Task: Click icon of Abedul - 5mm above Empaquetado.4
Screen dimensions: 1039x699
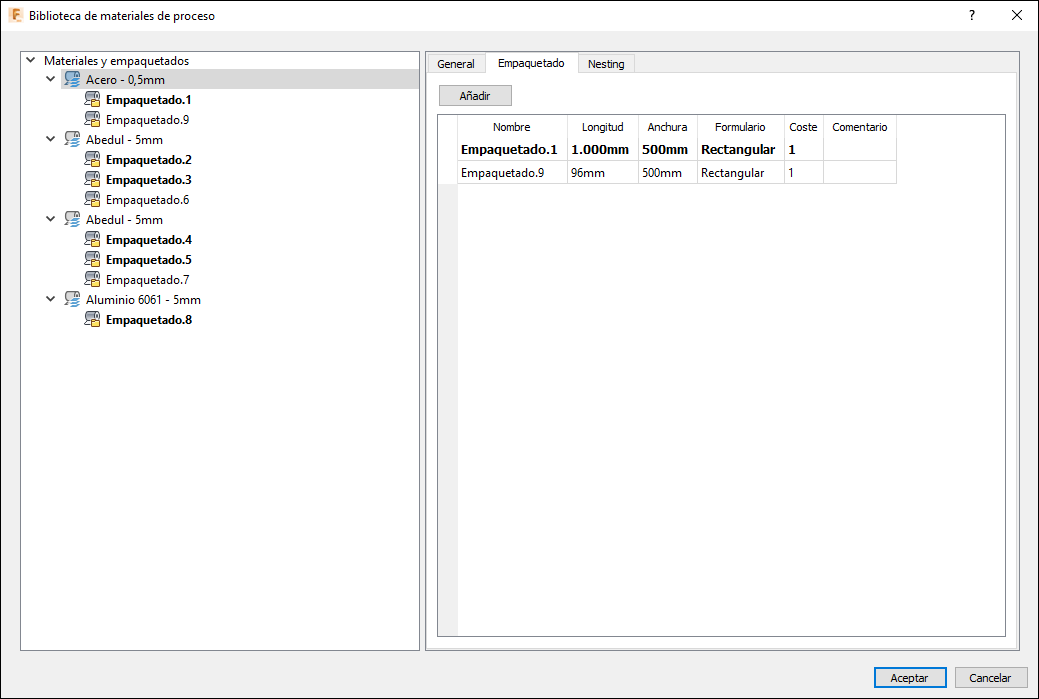Action: [x=72, y=219]
